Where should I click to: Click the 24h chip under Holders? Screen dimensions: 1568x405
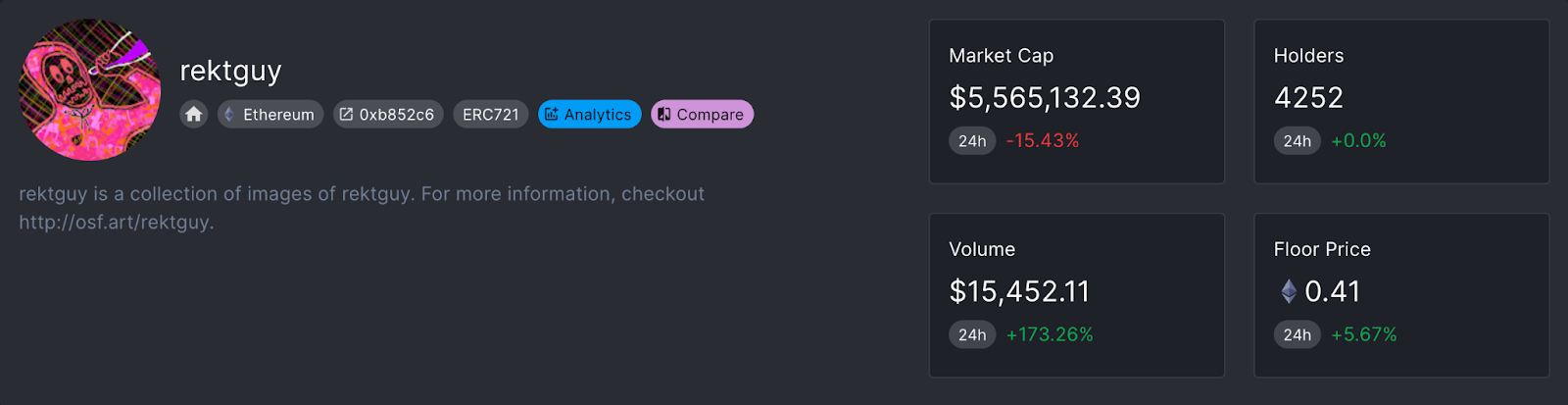1297,141
